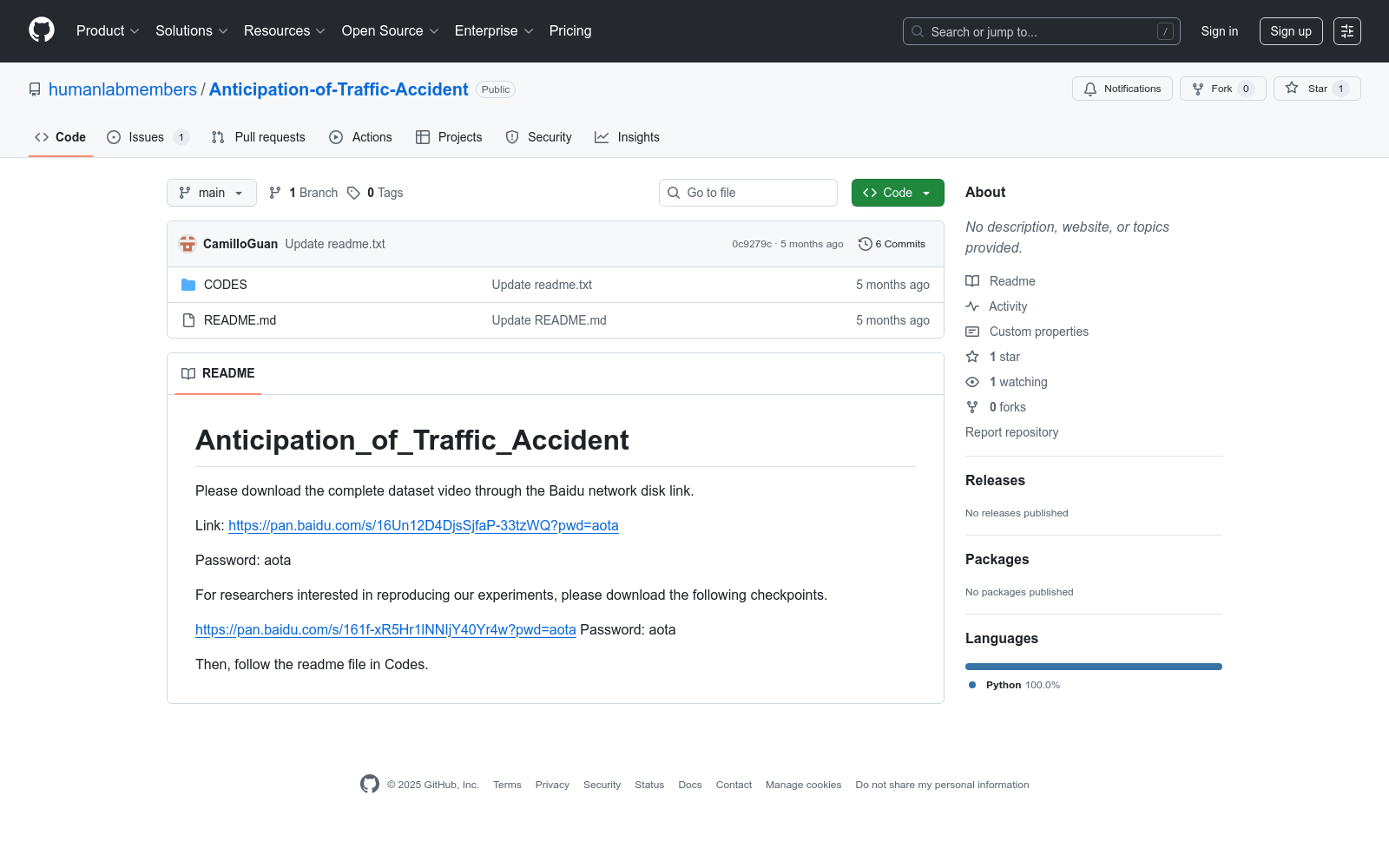
Task: Expand the Product menu
Action: pyautogui.click(x=108, y=31)
